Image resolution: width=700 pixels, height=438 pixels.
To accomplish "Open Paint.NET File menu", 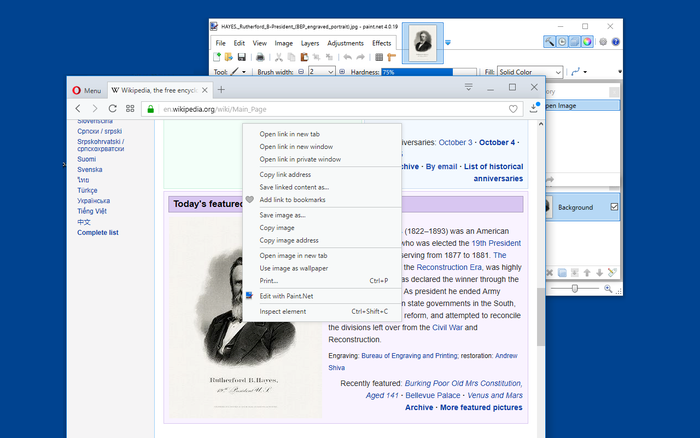I will coord(221,43).
